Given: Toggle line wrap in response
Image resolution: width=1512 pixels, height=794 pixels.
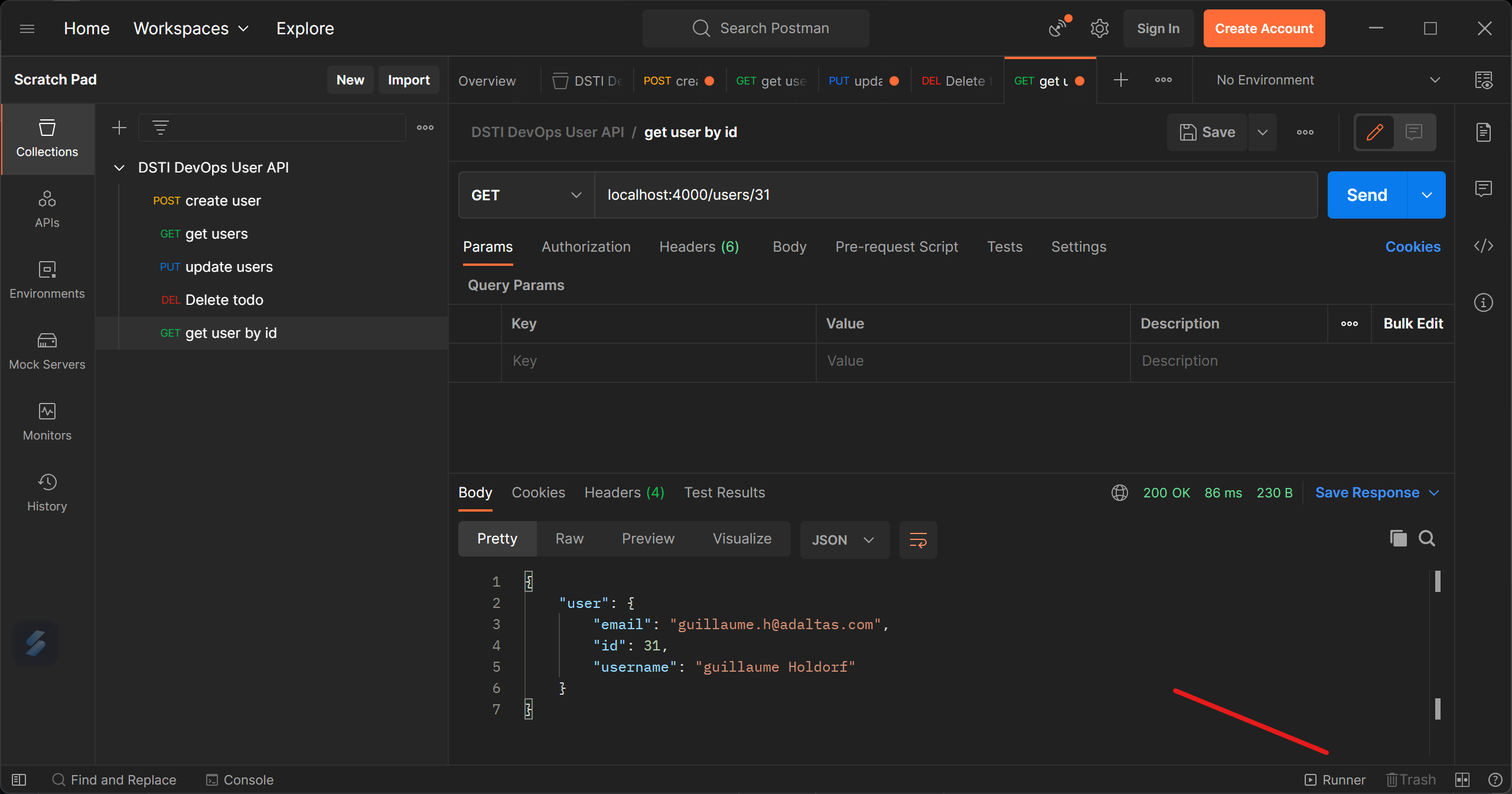Looking at the screenshot, I should click(918, 540).
